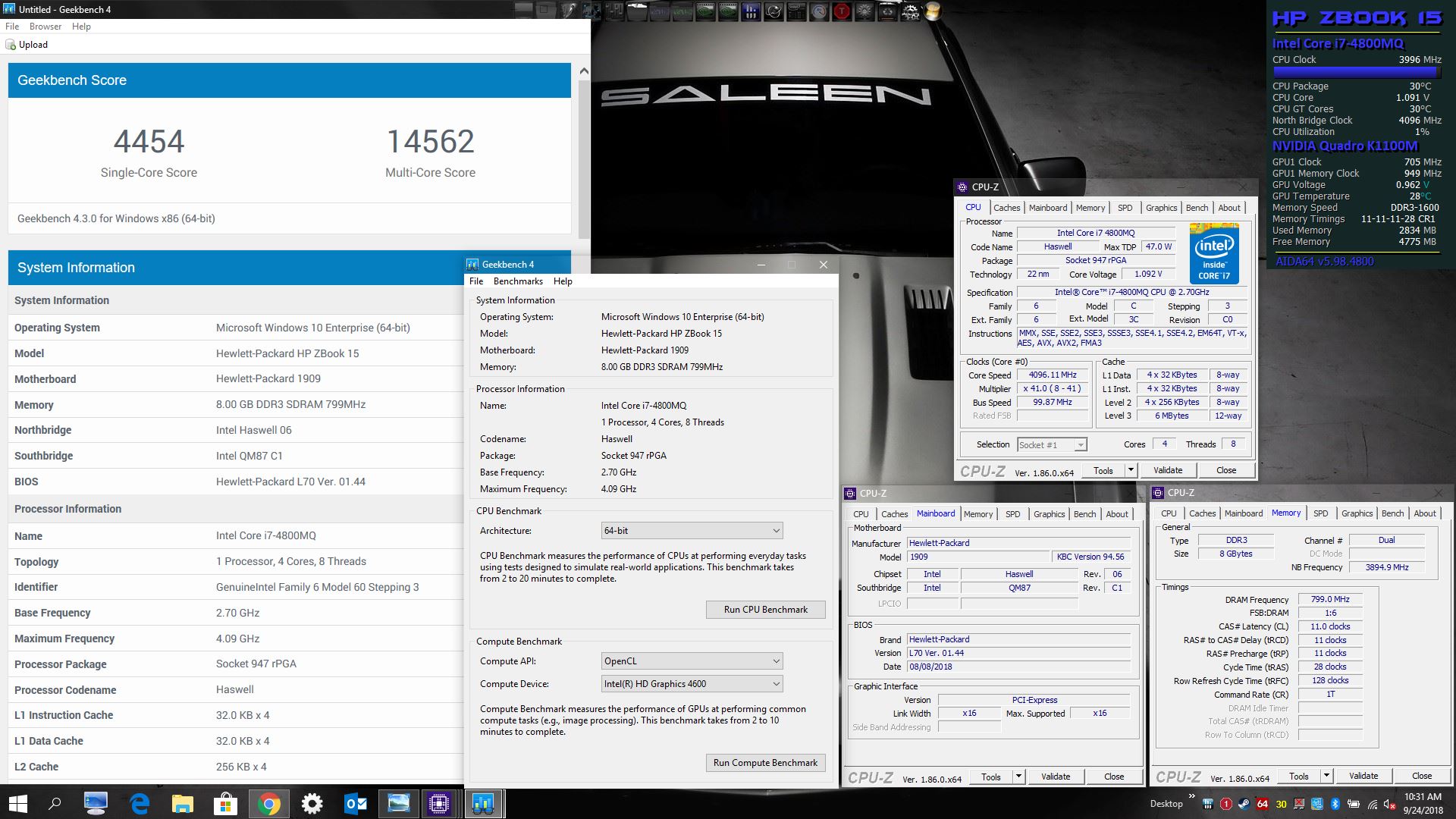
Task: Select Bench tab in CPU-Z Memory window
Action: [1392, 513]
